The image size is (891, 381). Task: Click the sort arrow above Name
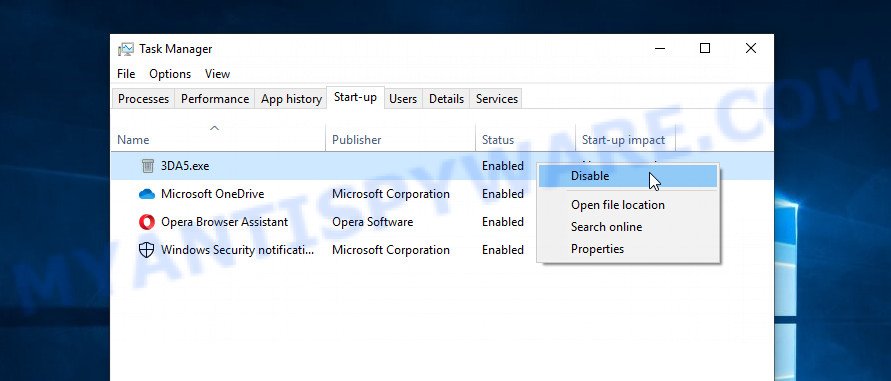214,128
